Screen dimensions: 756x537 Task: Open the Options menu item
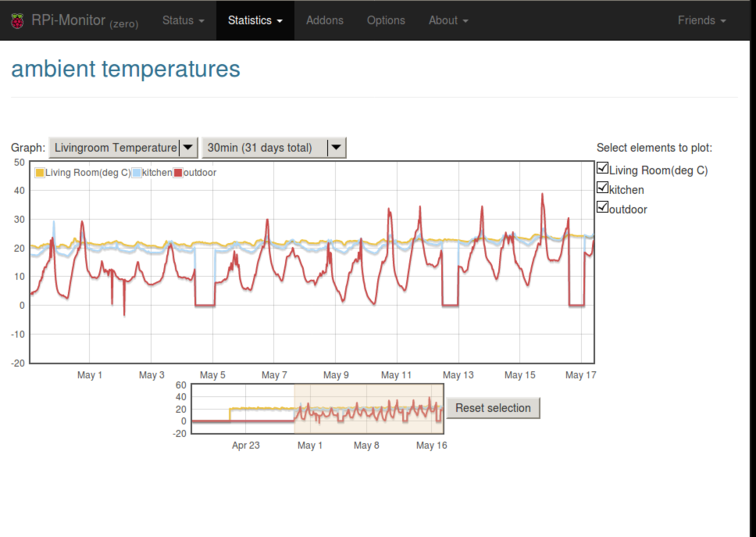[x=386, y=20]
